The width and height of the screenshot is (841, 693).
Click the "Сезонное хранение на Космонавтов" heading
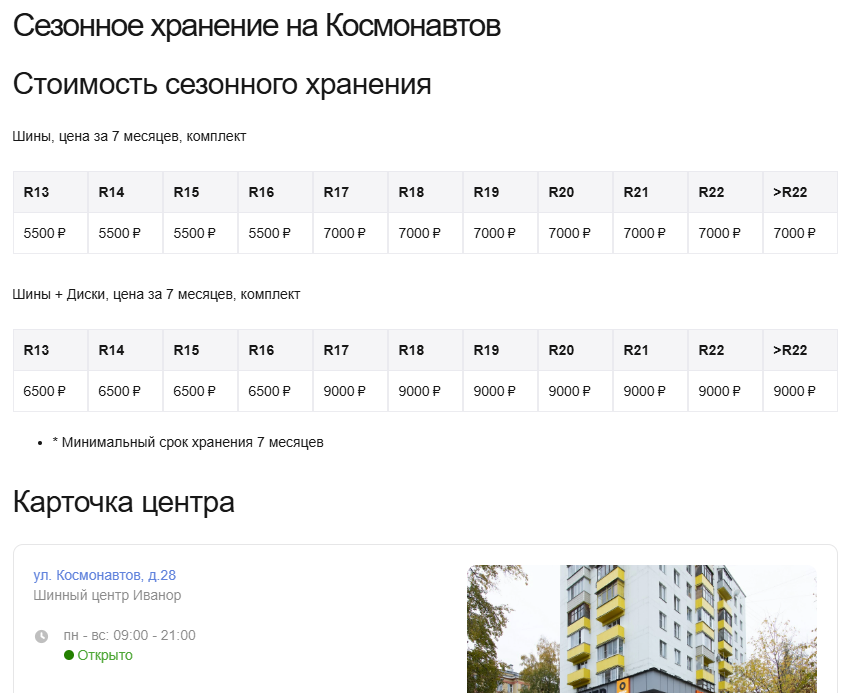256,25
